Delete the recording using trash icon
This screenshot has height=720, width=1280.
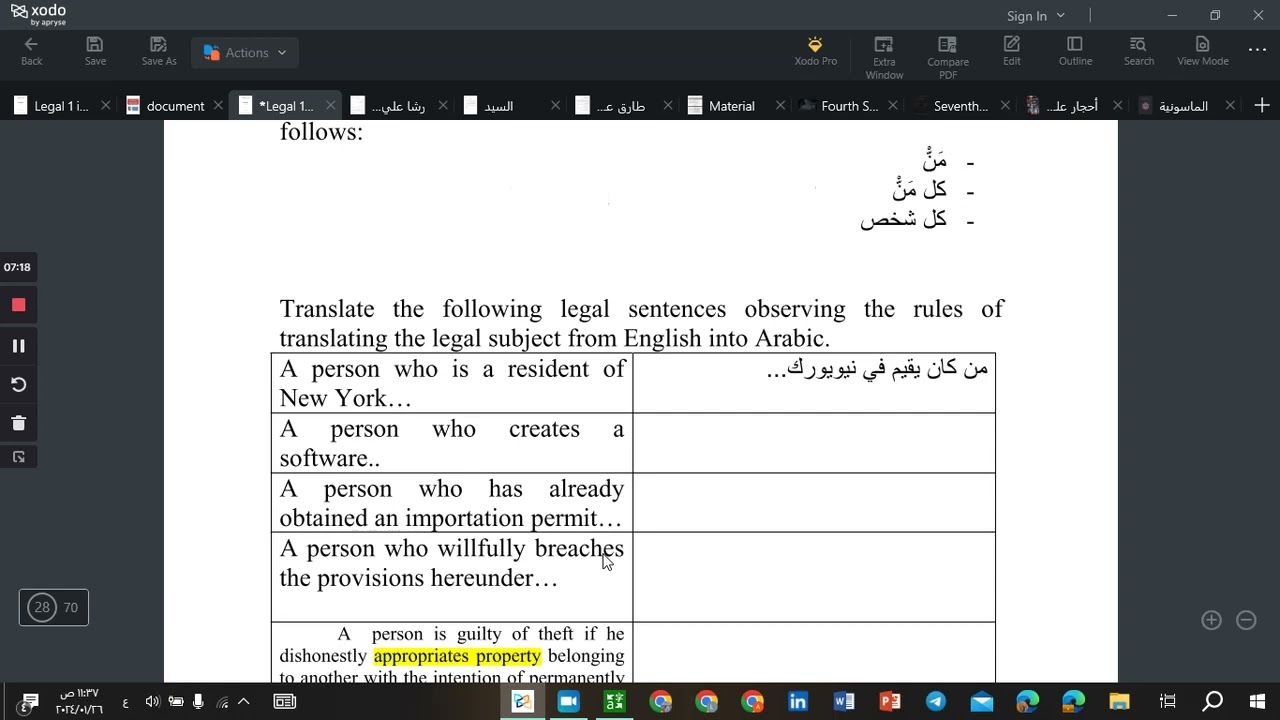pyautogui.click(x=18, y=423)
